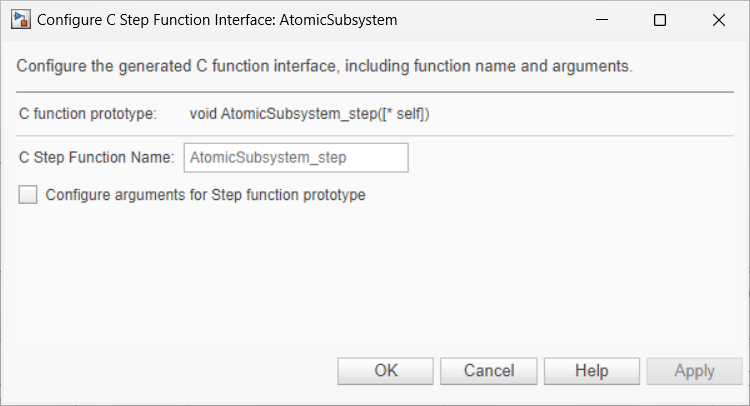Screen dimensions: 750x406
Task: Enable Configure arguments for Step function prototype checkbox
Action: click(x=28, y=195)
